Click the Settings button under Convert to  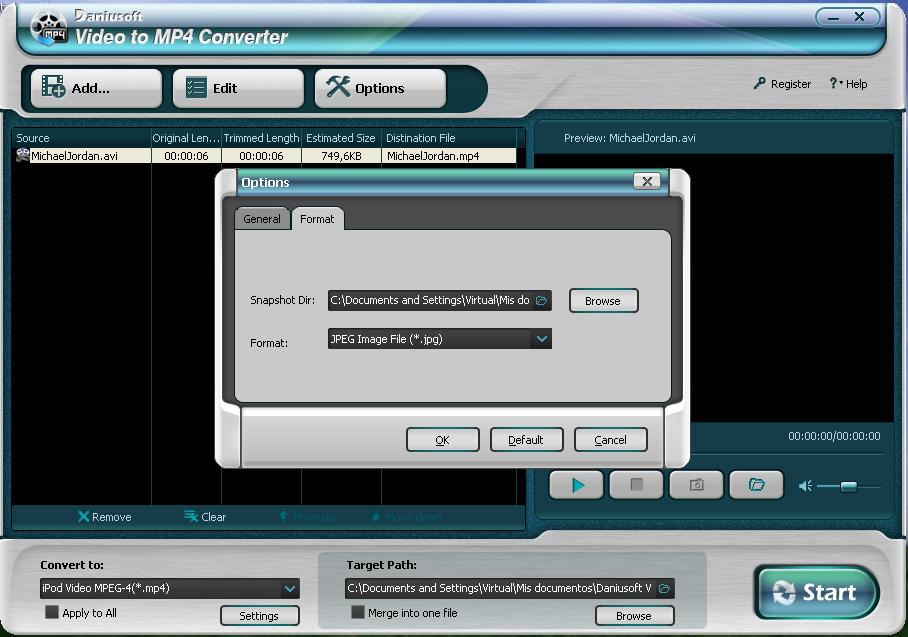point(259,616)
